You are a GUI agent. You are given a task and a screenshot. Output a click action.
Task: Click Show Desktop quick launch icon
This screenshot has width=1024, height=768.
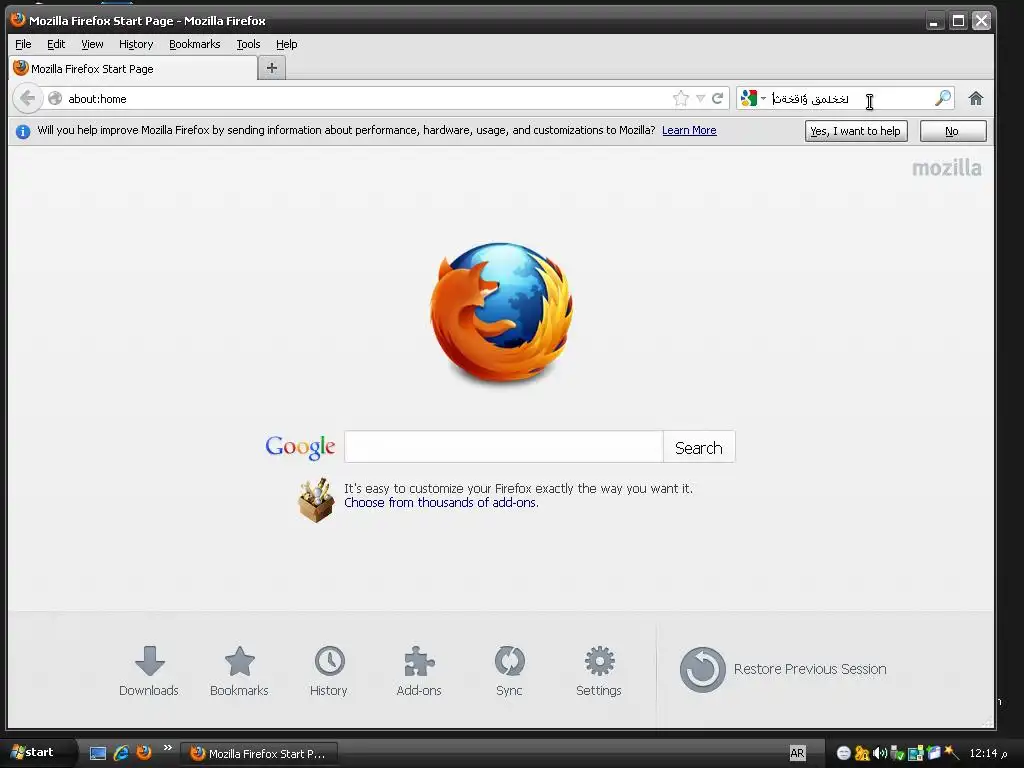point(98,753)
